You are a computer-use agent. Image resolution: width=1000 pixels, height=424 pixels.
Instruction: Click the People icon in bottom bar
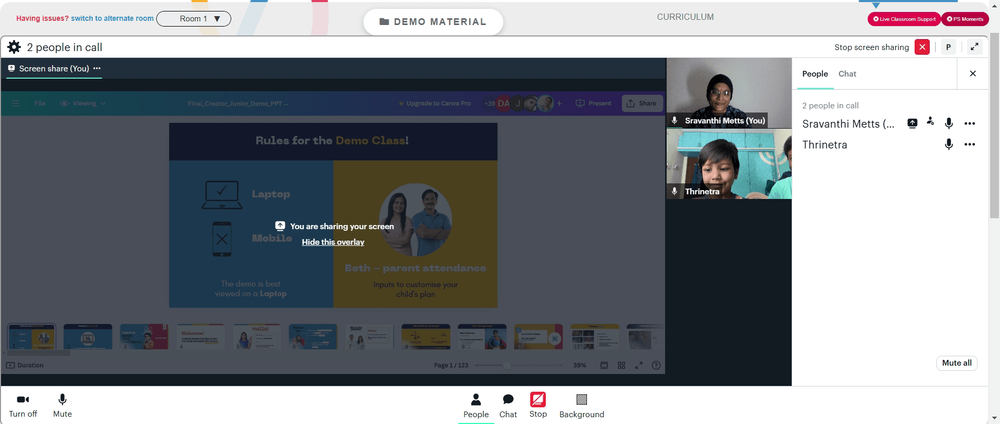(476, 406)
